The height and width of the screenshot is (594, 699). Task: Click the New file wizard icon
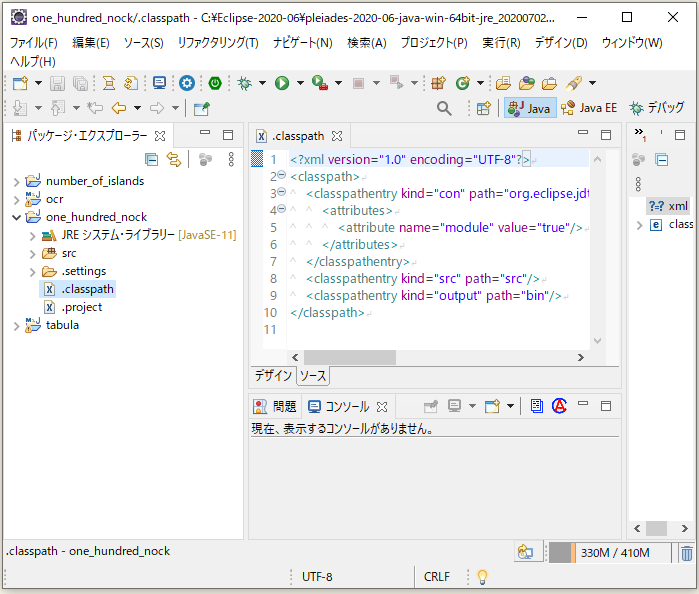[x=20, y=83]
